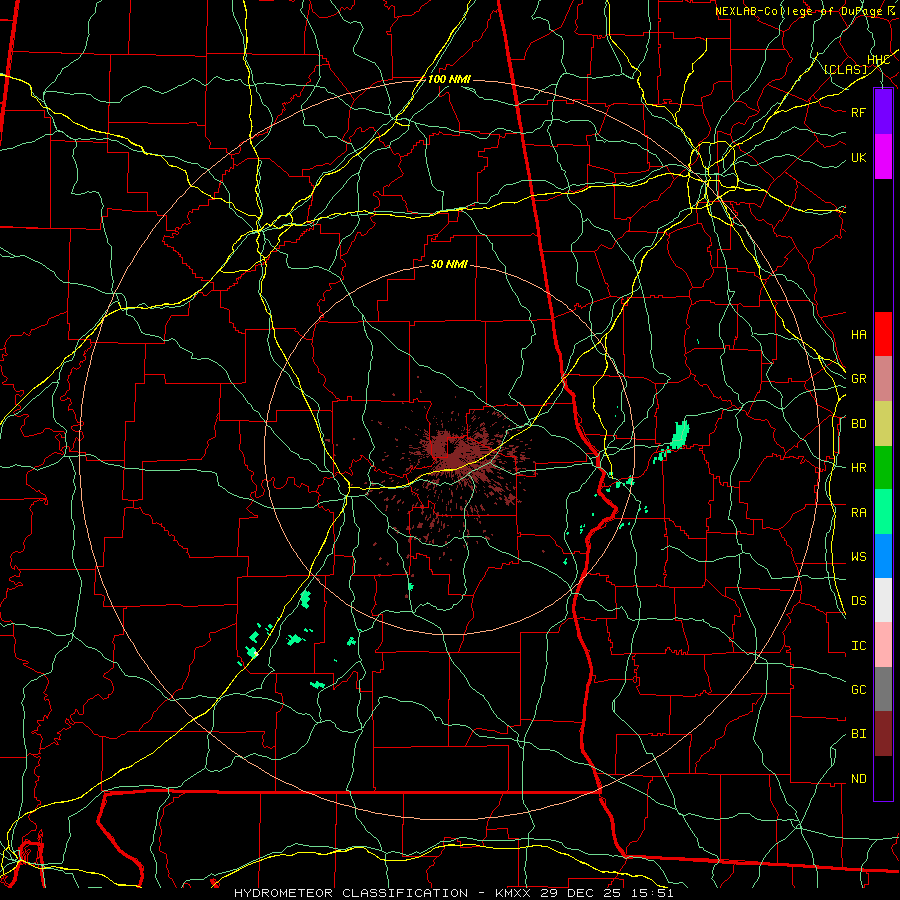Viewport: 900px width, 900px height.
Task: Pick the HR heavy rain green swatch
Action: tap(883, 468)
